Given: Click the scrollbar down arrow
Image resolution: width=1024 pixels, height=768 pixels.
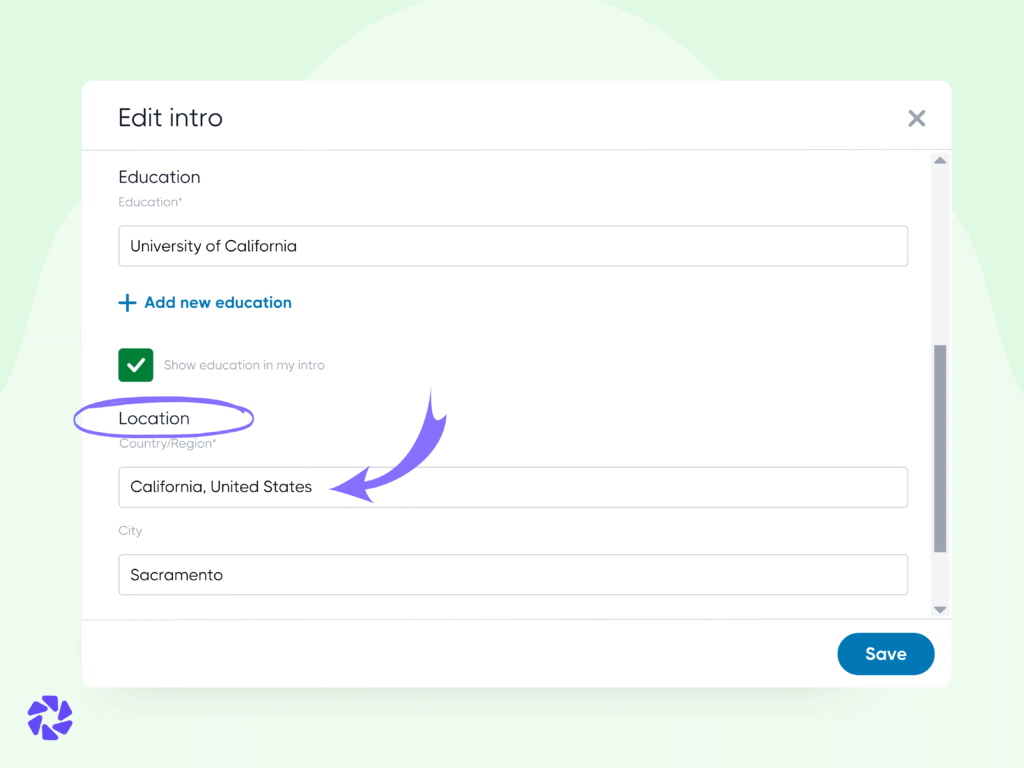Looking at the screenshot, I should tap(939, 608).
